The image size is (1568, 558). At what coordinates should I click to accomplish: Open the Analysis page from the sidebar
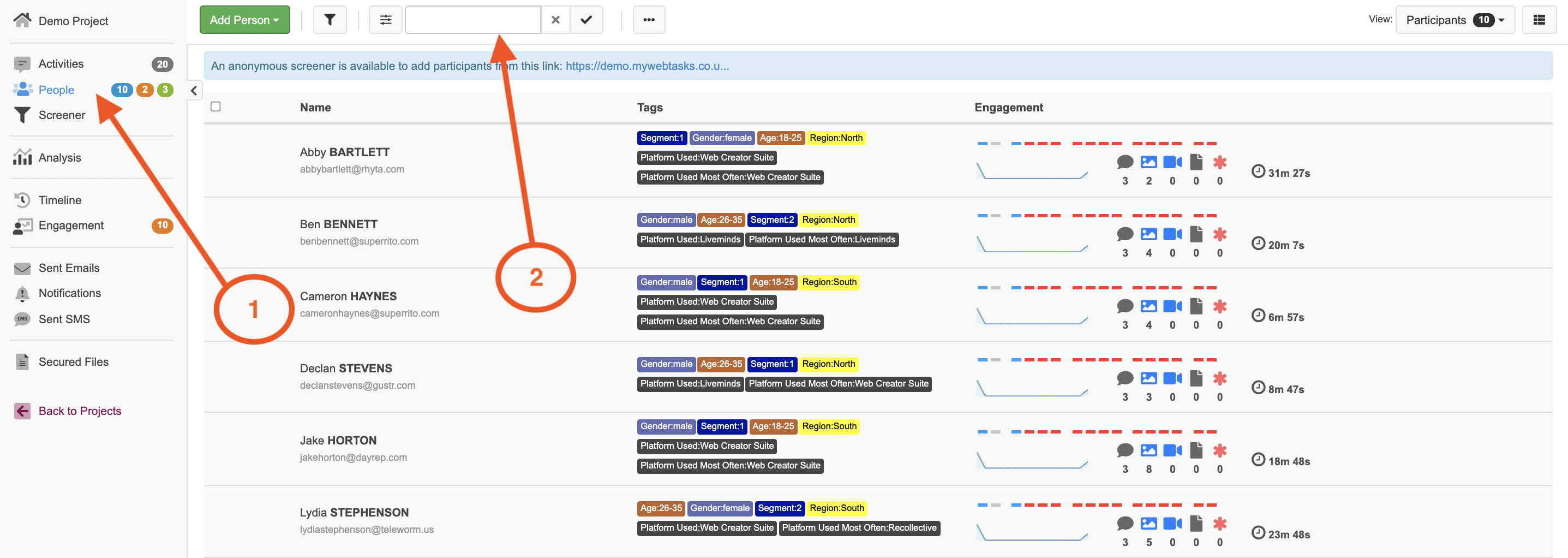(x=59, y=158)
